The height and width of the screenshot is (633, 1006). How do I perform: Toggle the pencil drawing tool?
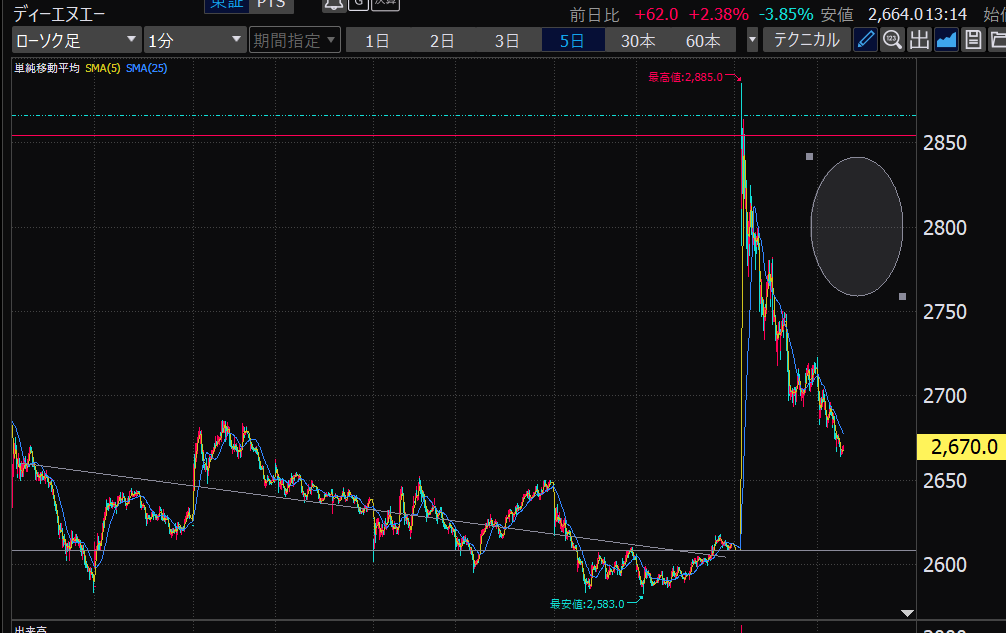pos(866,41)
